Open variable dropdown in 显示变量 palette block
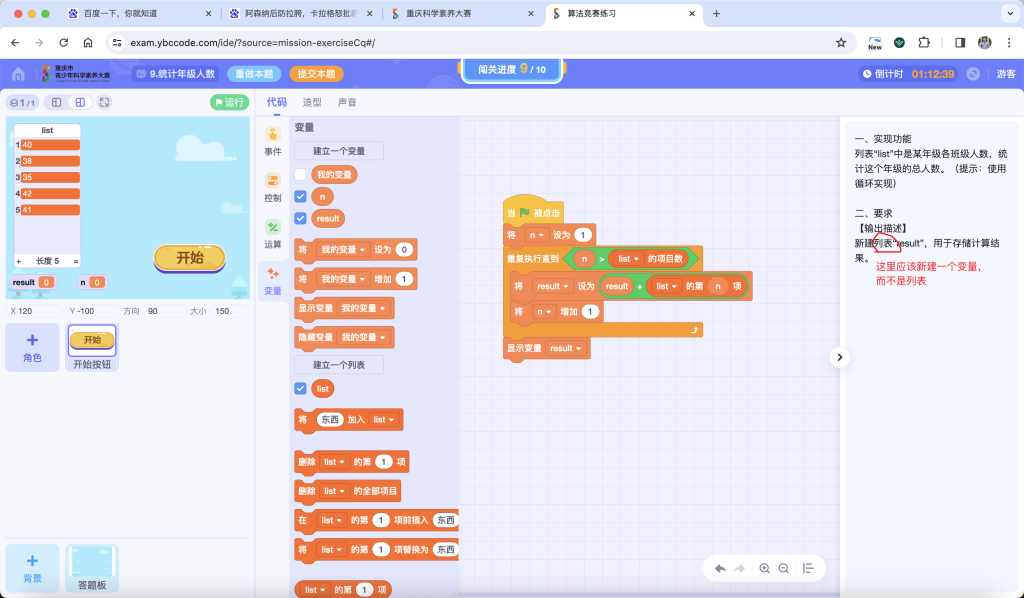1024x598 pixels. pyautogui.click(x=364, y=308)
